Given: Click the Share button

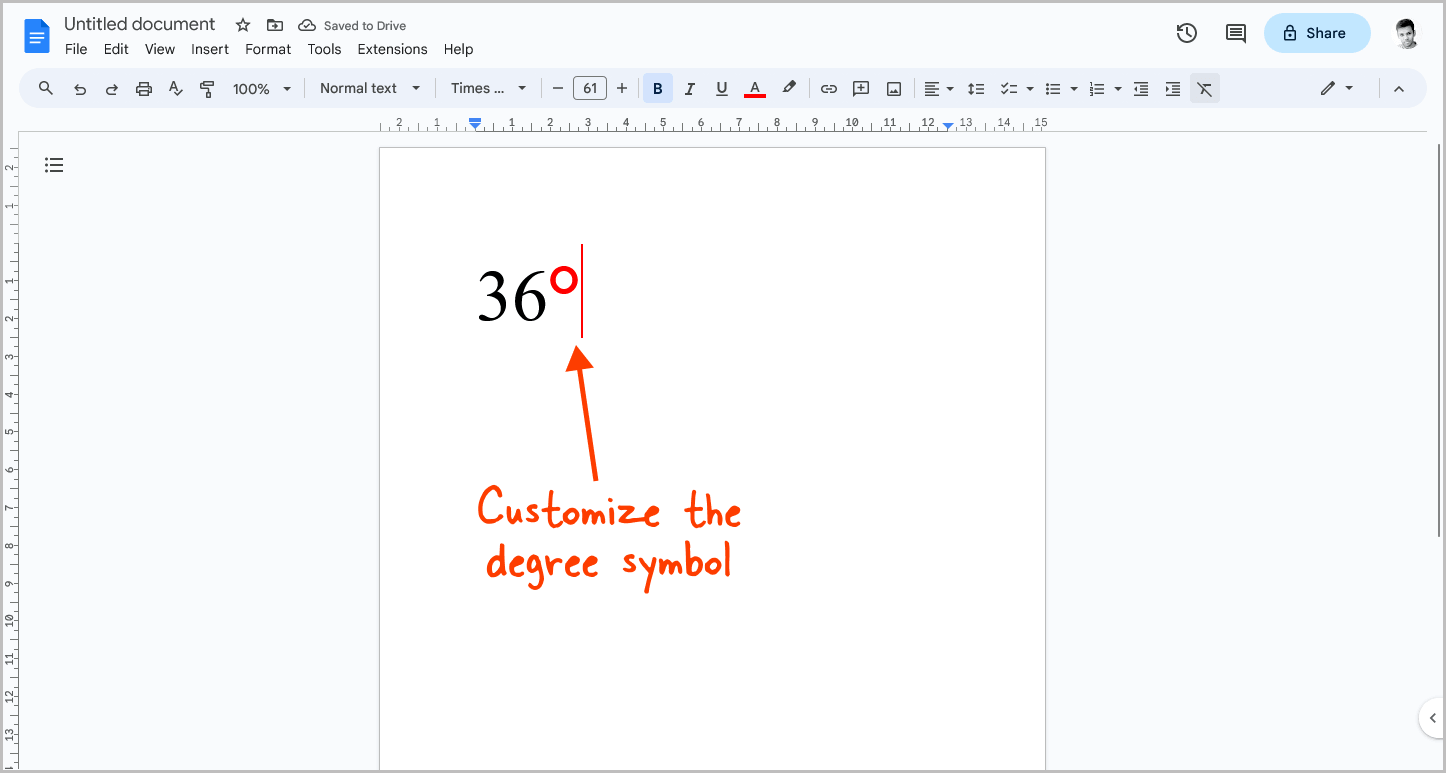Looking at the screenshot, I should point(1316,33).
